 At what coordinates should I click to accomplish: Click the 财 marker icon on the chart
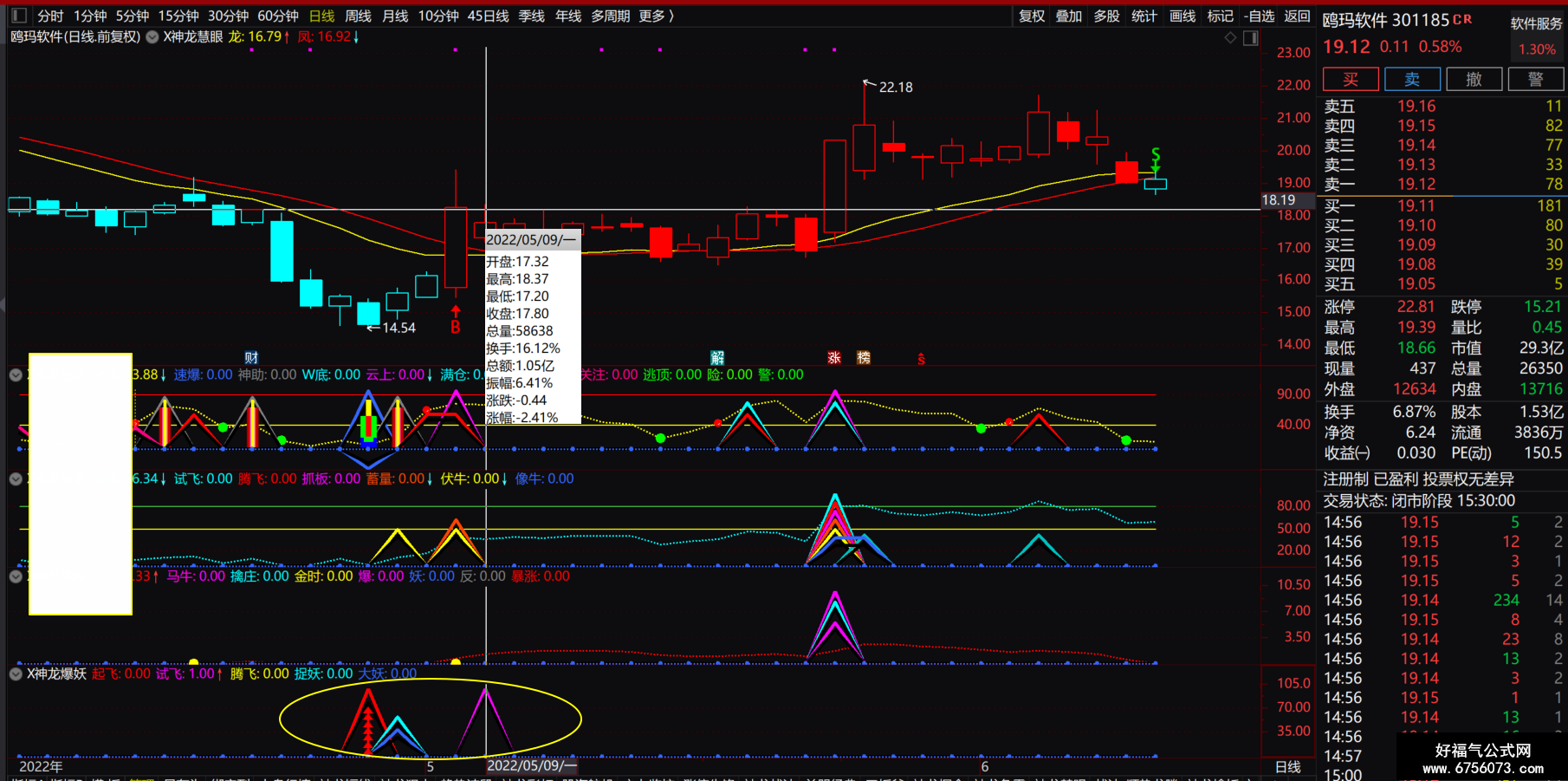[251, 357]
